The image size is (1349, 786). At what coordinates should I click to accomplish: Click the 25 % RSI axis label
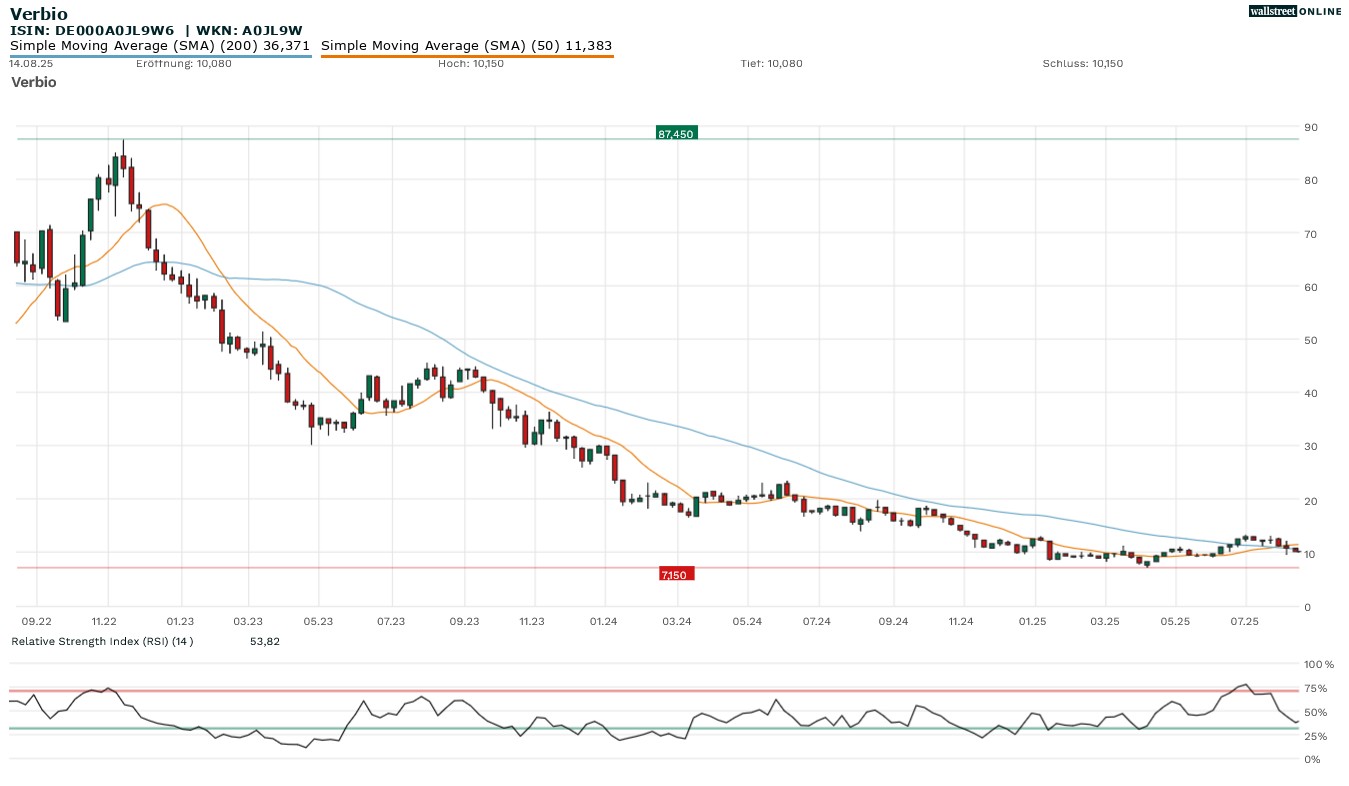1316,736
